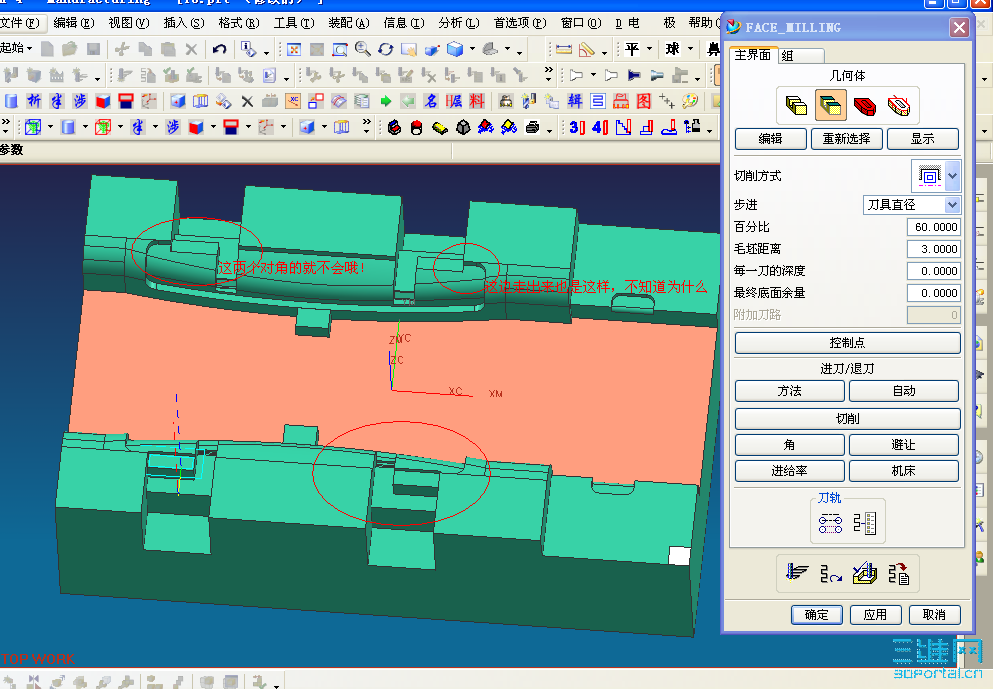The image size is (993, 689).
Task: Select red check body geometry icon
Action: tap(864, 105)
